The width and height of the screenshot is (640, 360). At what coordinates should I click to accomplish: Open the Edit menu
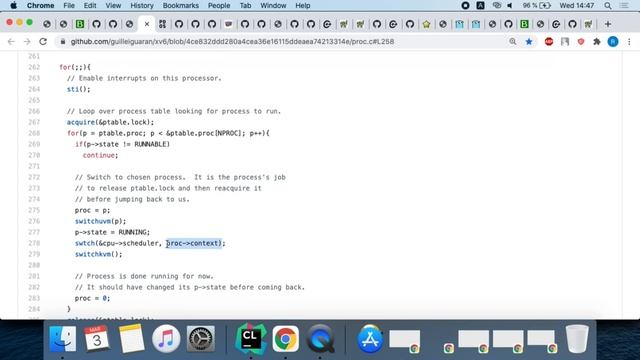[90, 6]
